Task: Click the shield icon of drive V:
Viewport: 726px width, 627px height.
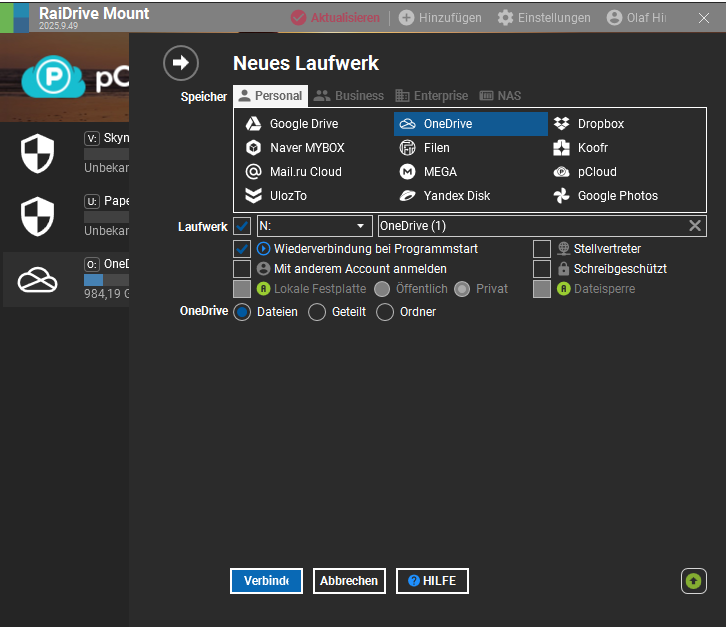Action: pos(38,153)
